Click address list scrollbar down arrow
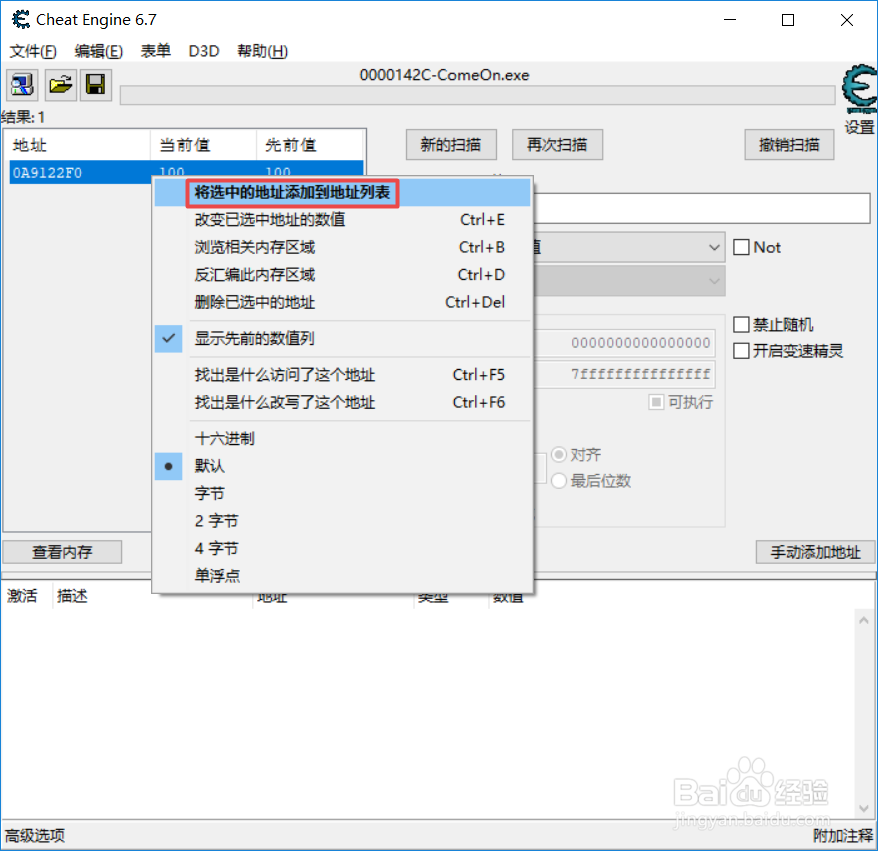The height and width of the screenshot is (851, 878). point(863,808)
